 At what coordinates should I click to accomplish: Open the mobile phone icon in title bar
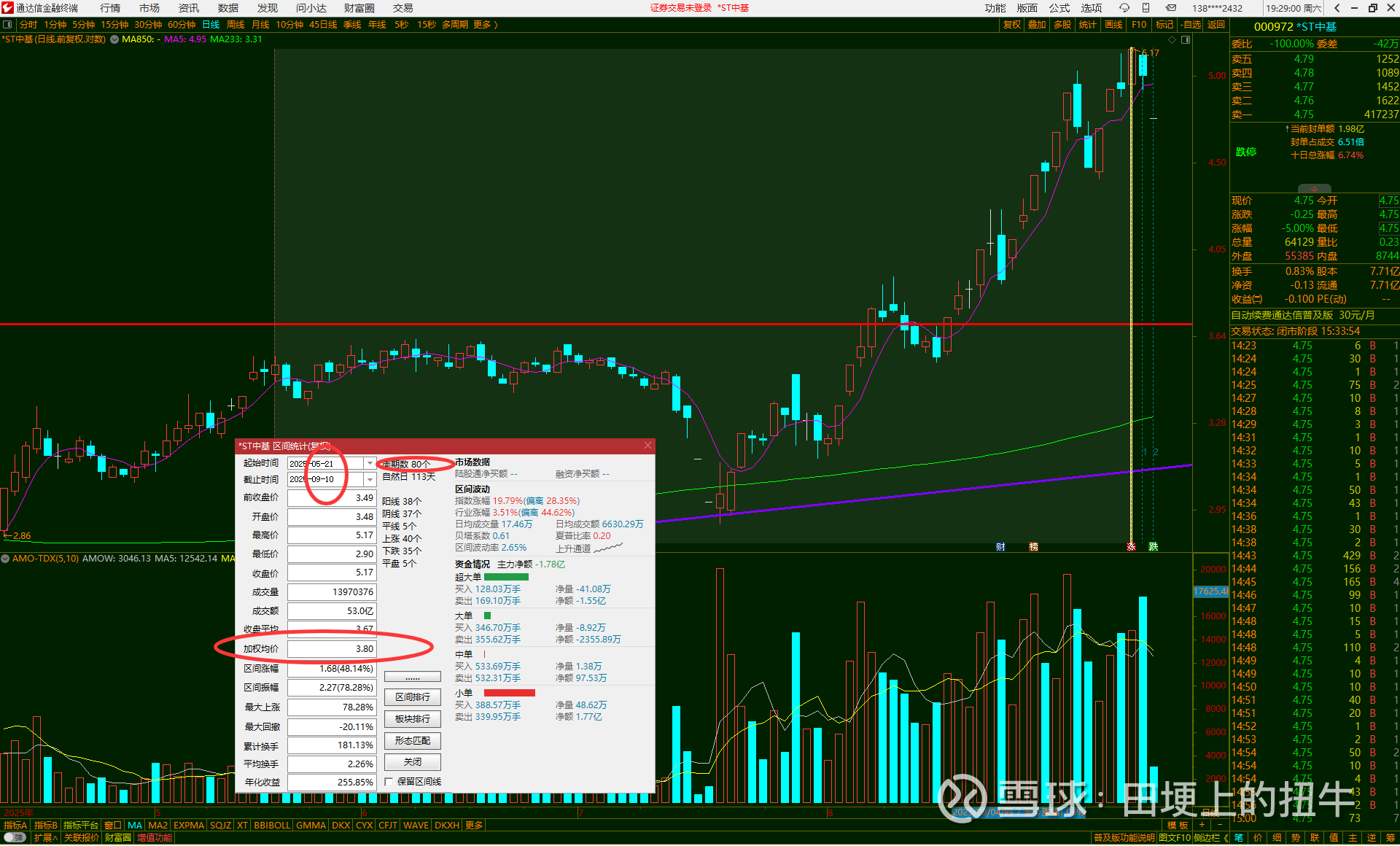(x=1146, y=8)
